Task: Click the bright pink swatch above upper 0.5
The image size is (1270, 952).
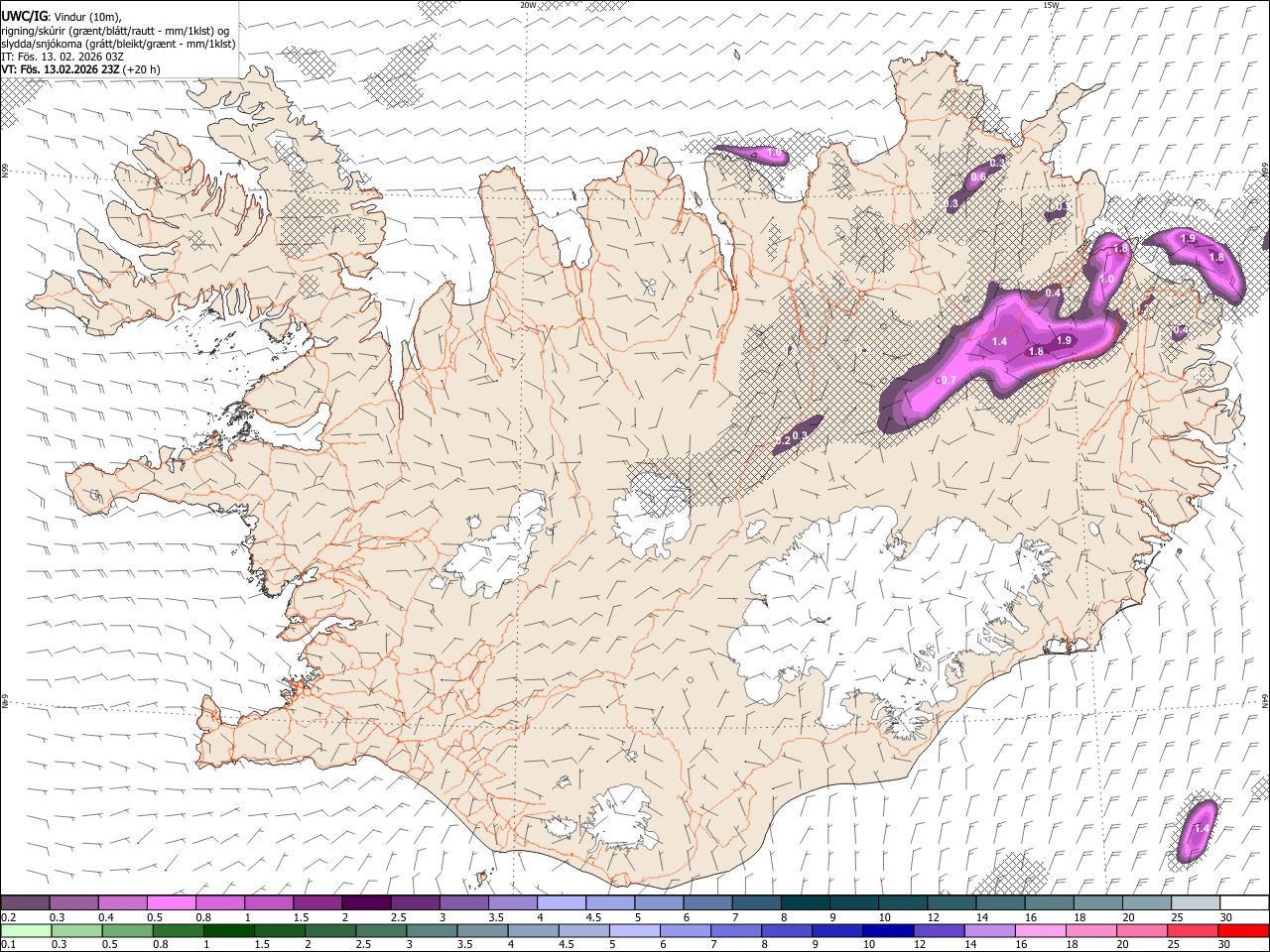Action: point(172,902)
